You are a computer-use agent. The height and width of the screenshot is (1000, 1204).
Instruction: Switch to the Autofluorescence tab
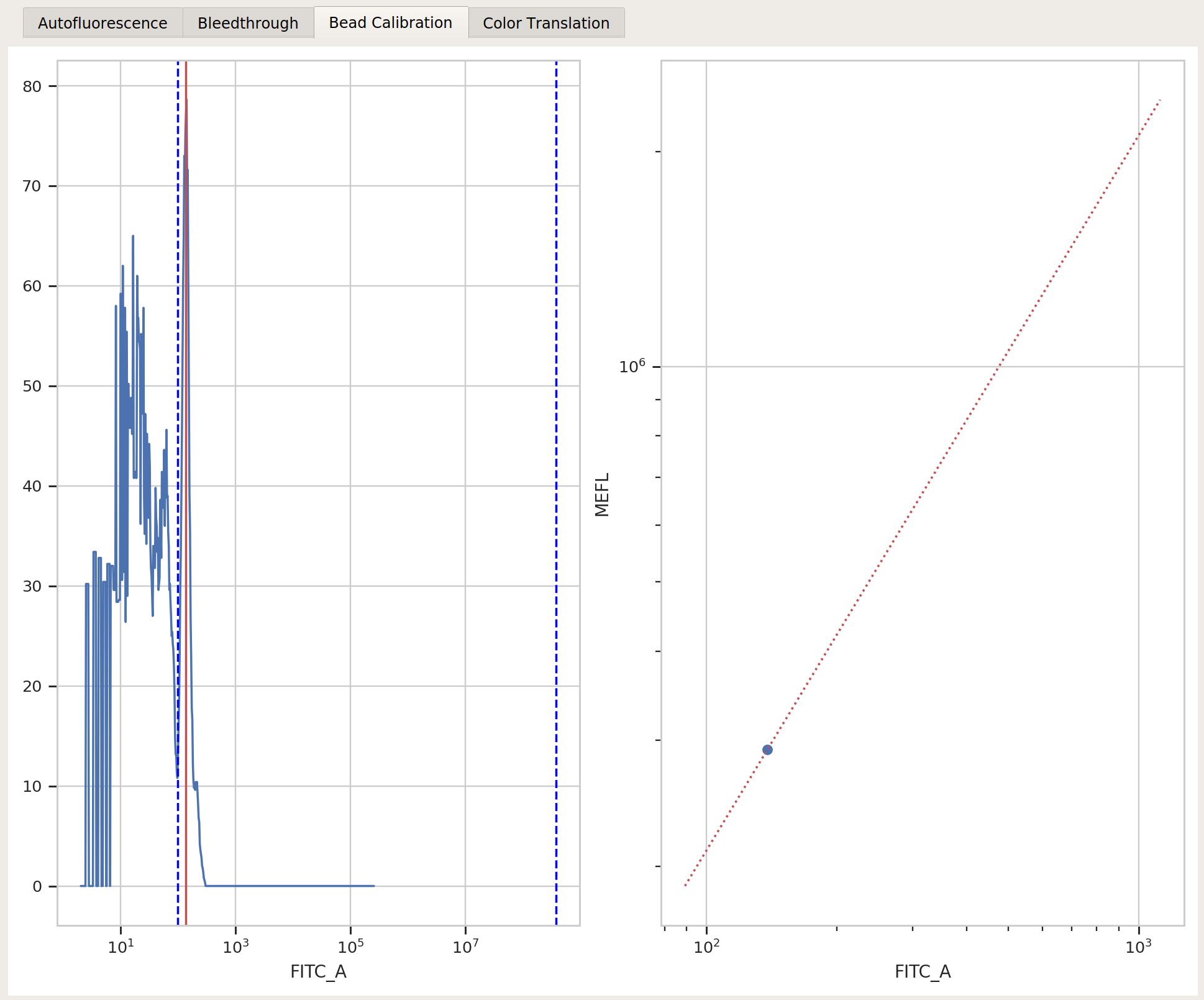point(103,23)
